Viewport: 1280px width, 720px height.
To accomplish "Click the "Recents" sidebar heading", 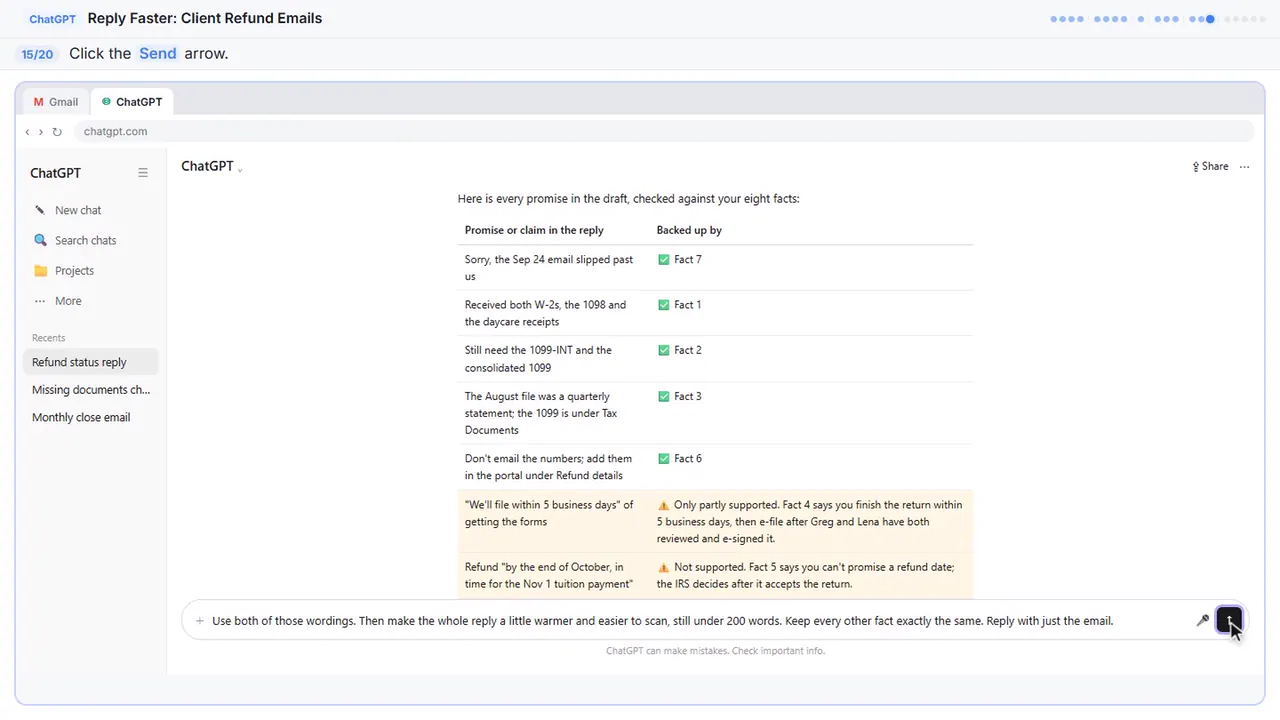I will tap(48, 338).
